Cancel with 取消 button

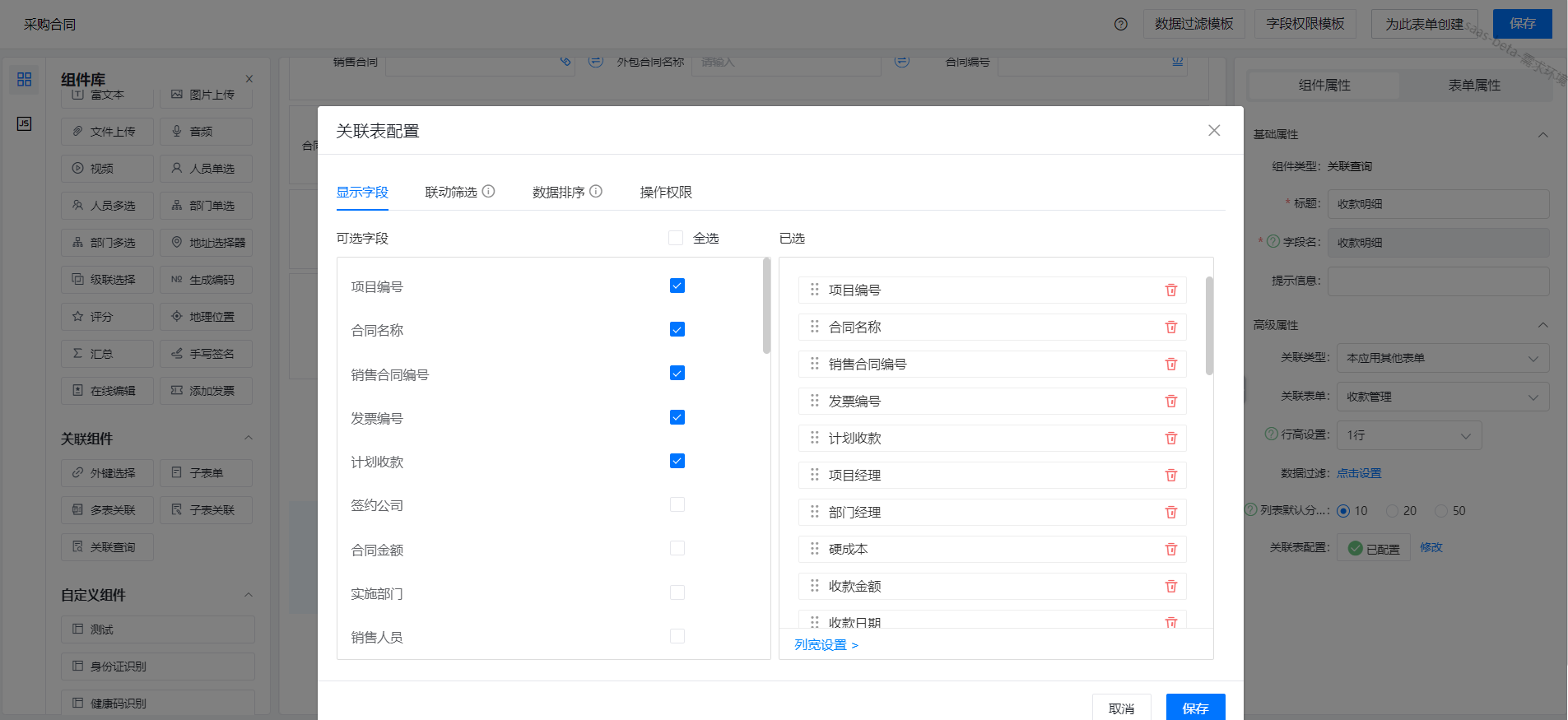tap(1121, 708)
